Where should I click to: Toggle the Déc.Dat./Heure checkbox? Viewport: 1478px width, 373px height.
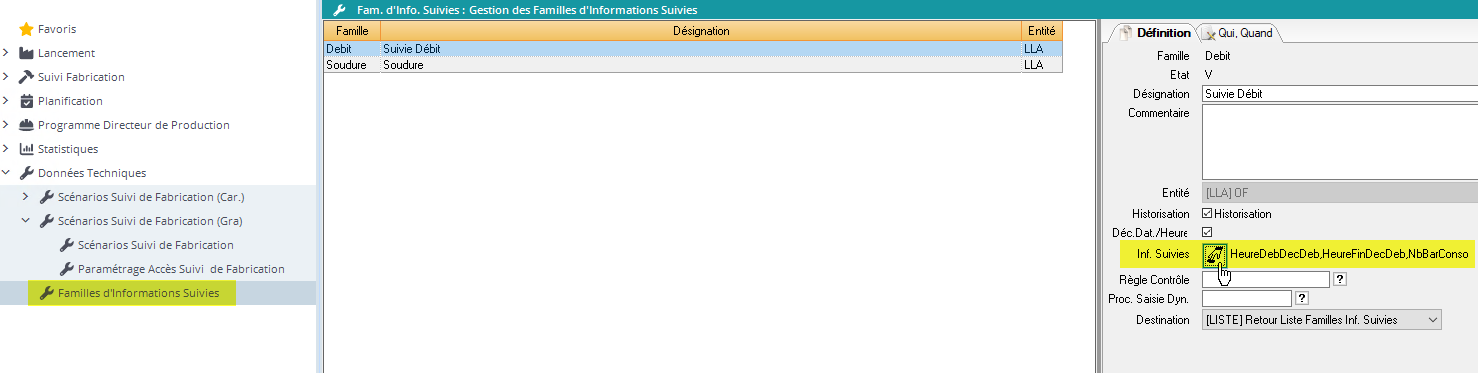(1207, 232)
